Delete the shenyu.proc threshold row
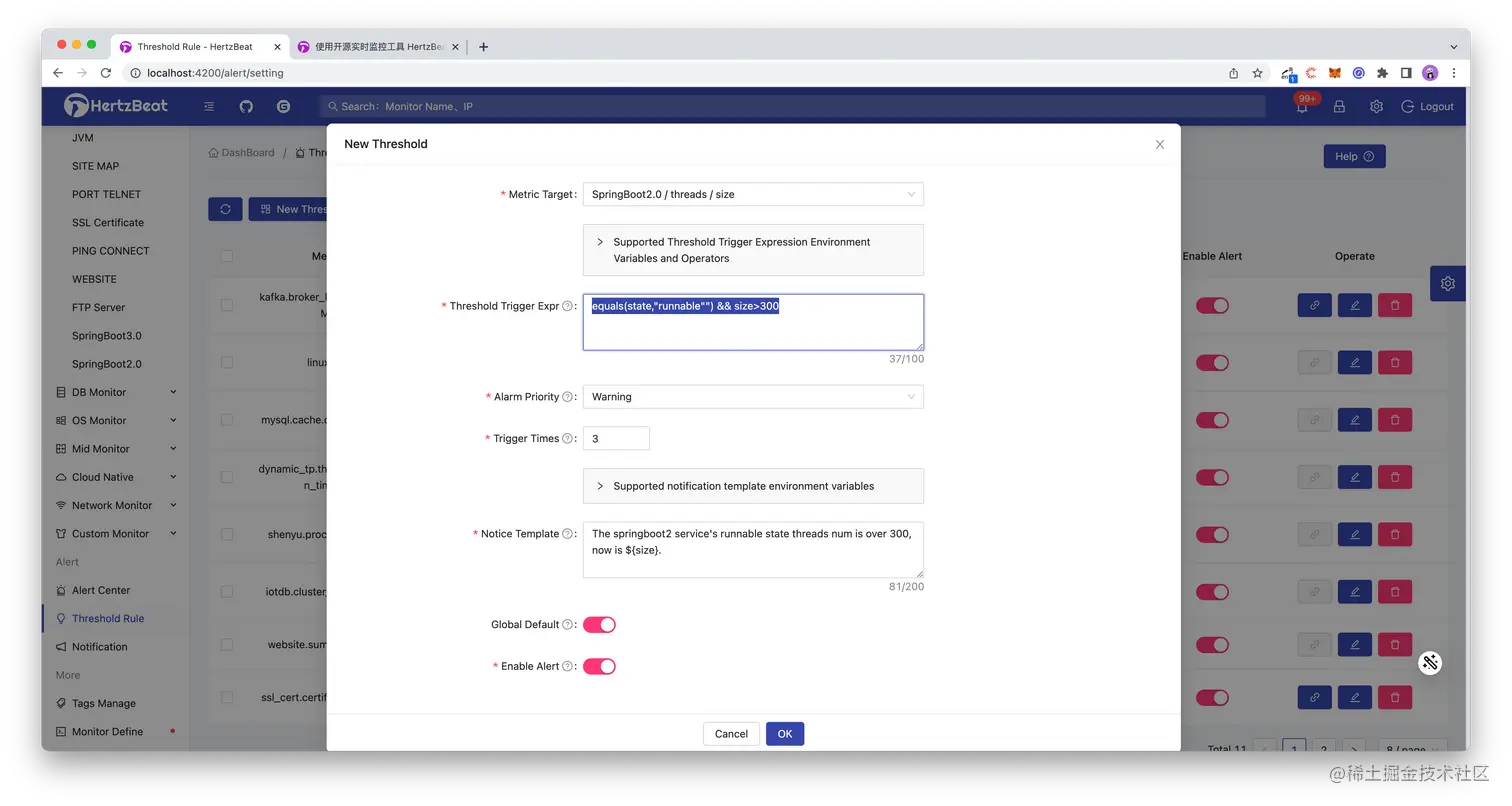The width and height of the screenshot is (1512, 806). pyautogui.click(x=1395, y=535)
